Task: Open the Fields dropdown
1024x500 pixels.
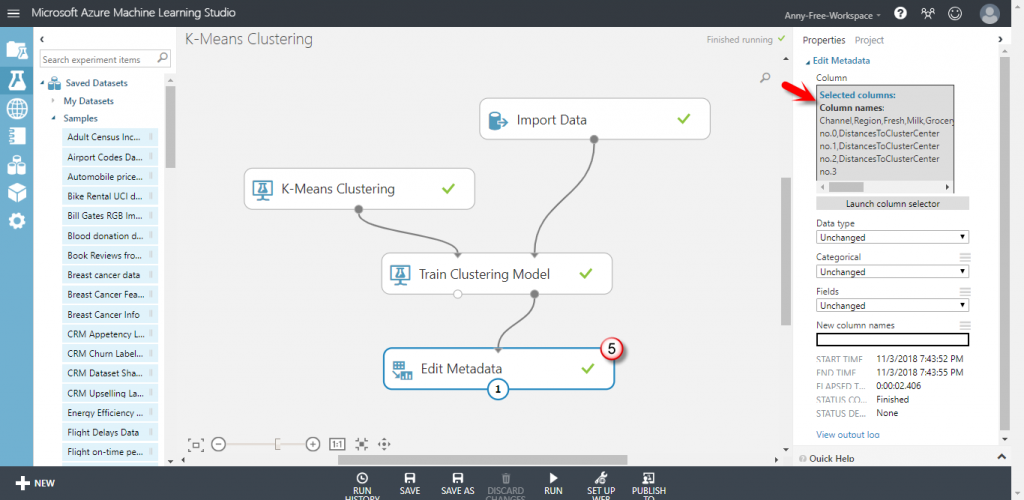Action: (892, 305)
